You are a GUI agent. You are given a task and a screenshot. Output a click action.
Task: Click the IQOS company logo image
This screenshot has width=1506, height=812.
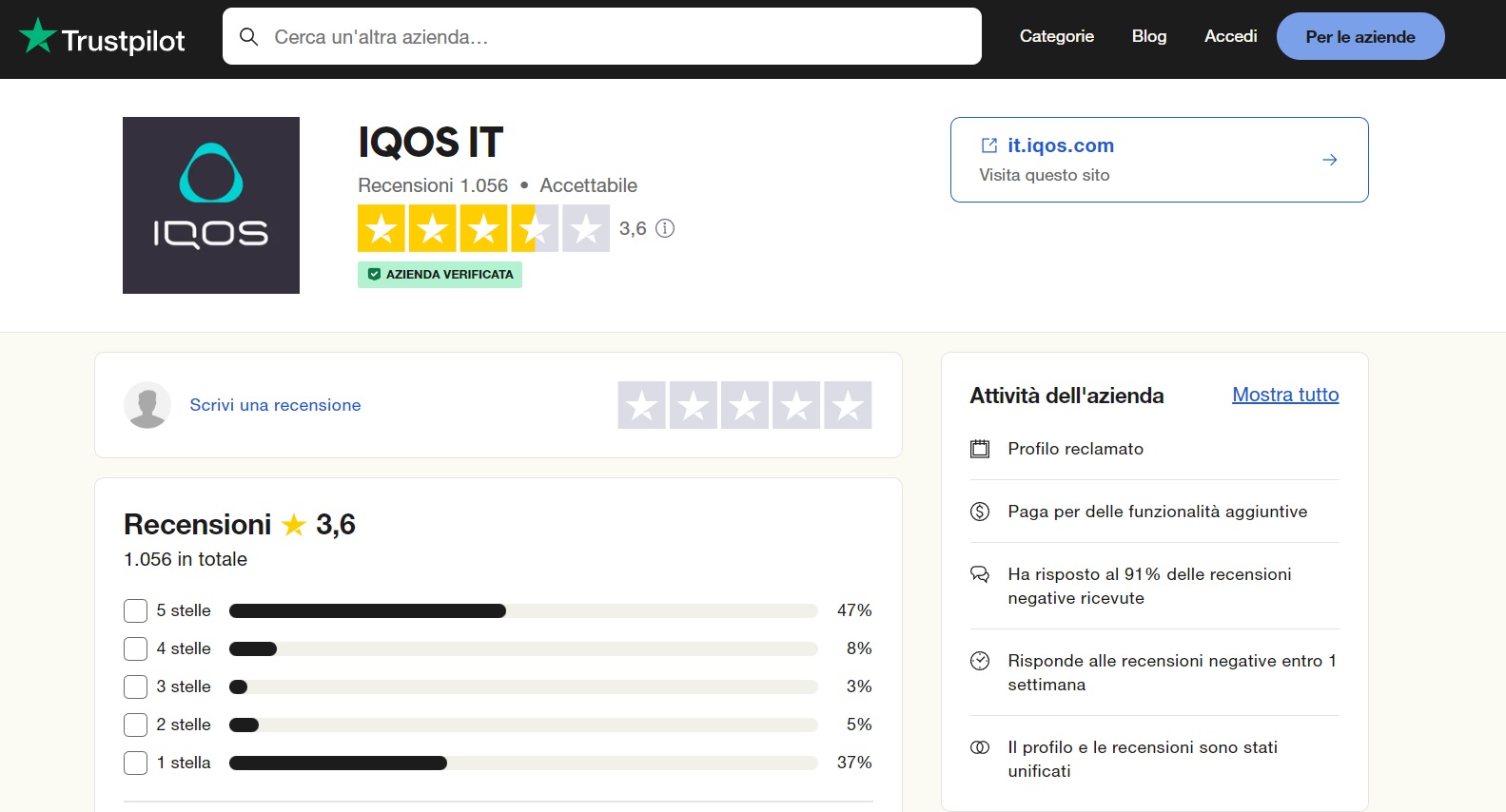211,205
